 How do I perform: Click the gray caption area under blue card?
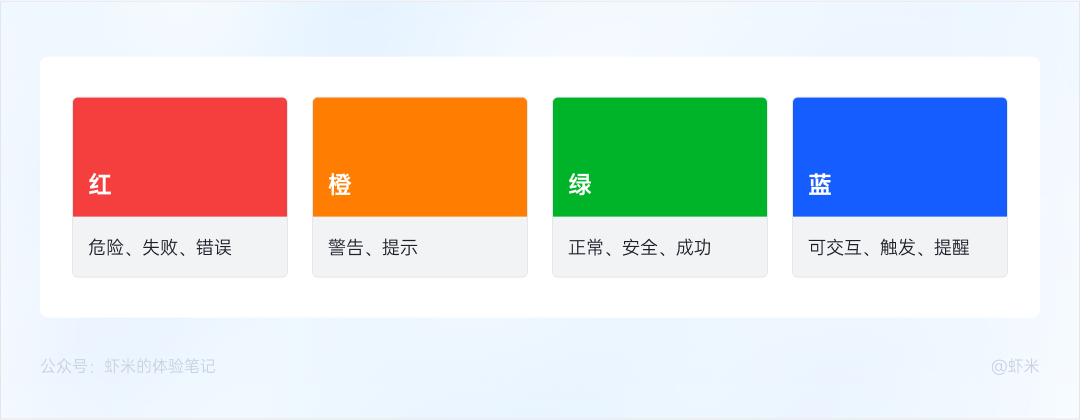pos(900,247)
